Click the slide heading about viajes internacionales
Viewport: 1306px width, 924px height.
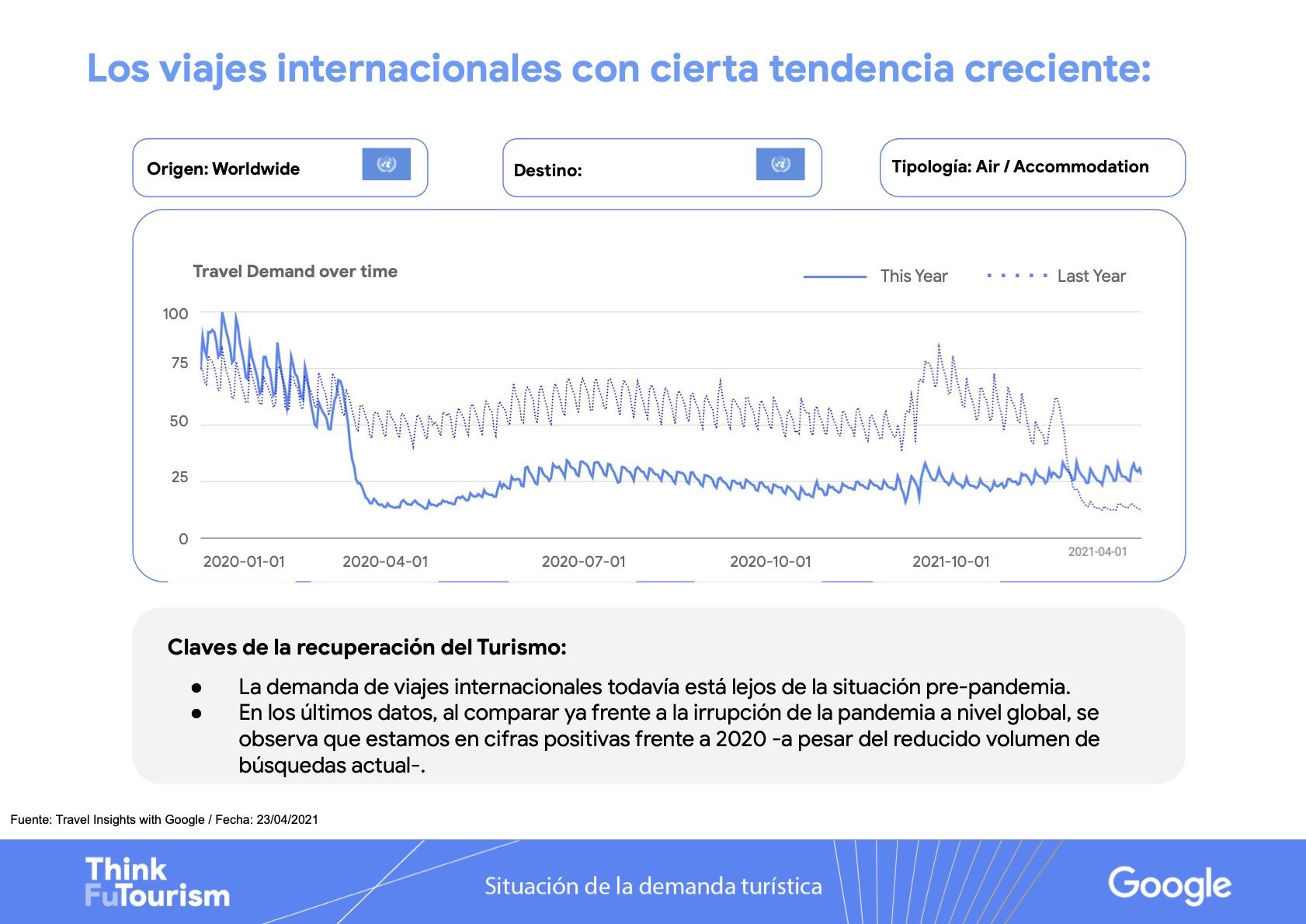coord(619,68)
